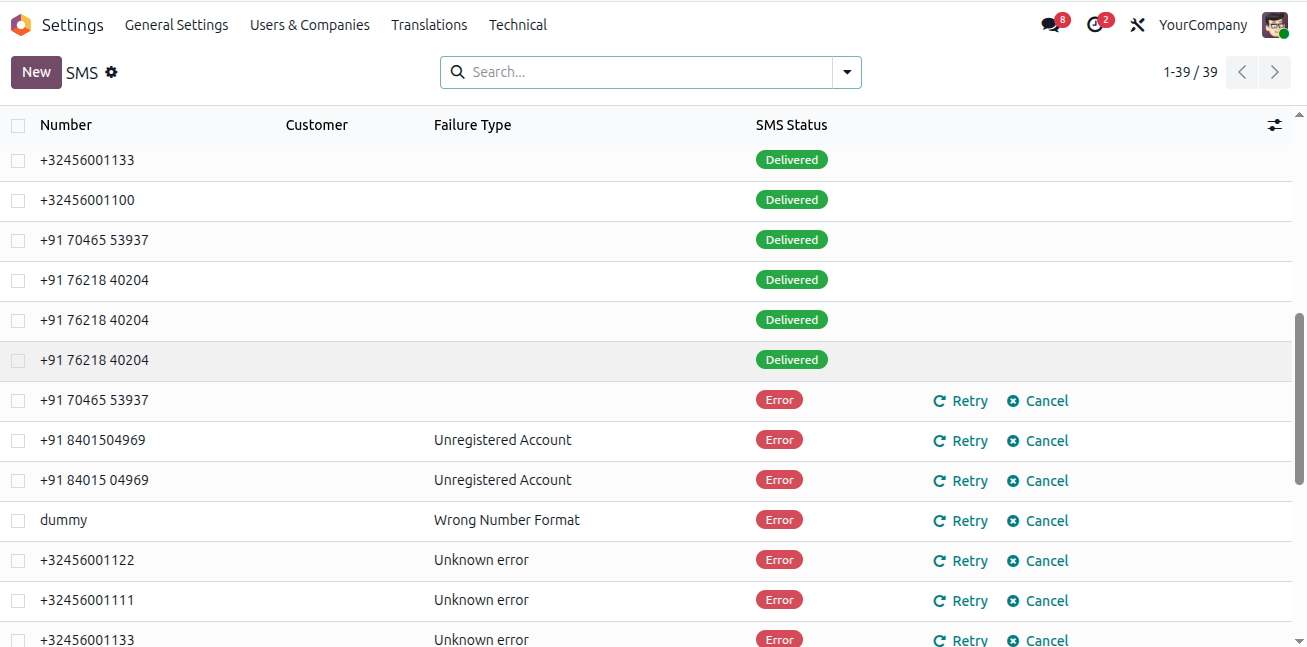Screen dimensions: 1307x647
Task: Cancel SMS for +32456001122
Action: pos(1038,561)
